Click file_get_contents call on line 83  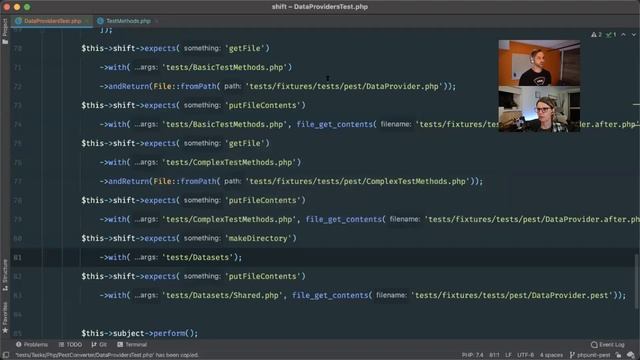330,296
